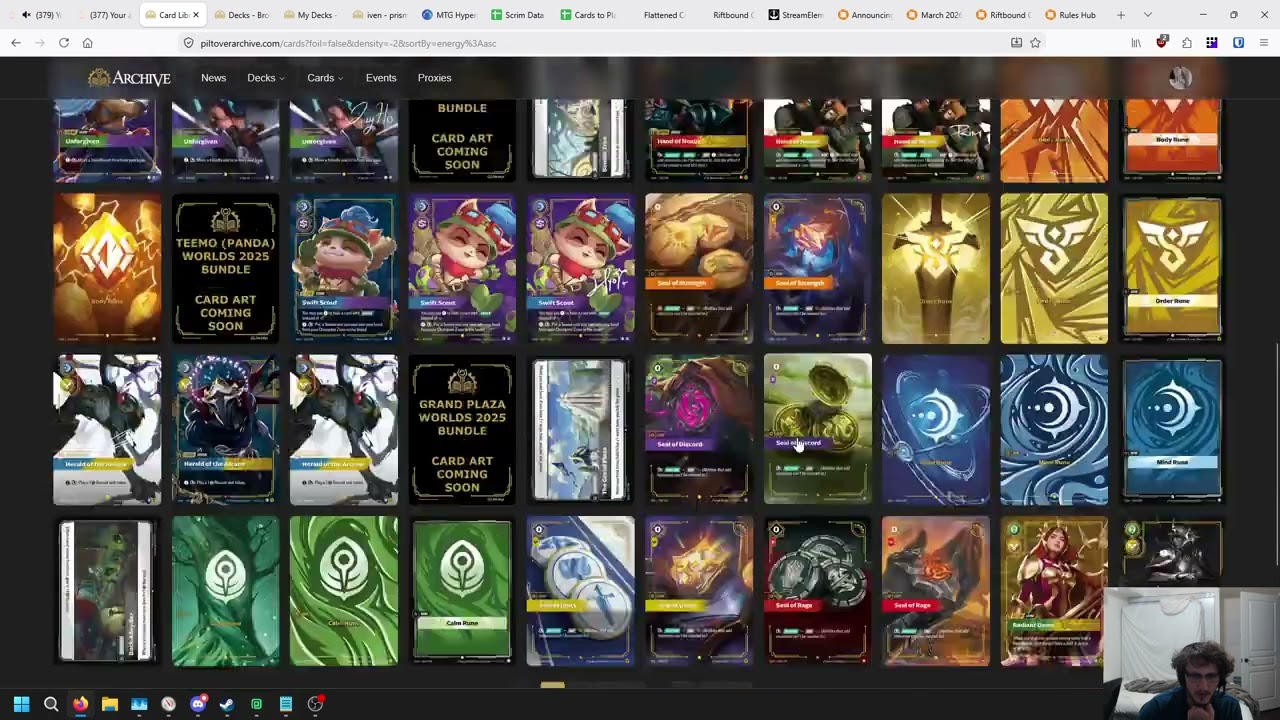Bookmark this page with the star icon
Image resolution: width=1280 pixels, height=720 pixels.
[1035, 43]
